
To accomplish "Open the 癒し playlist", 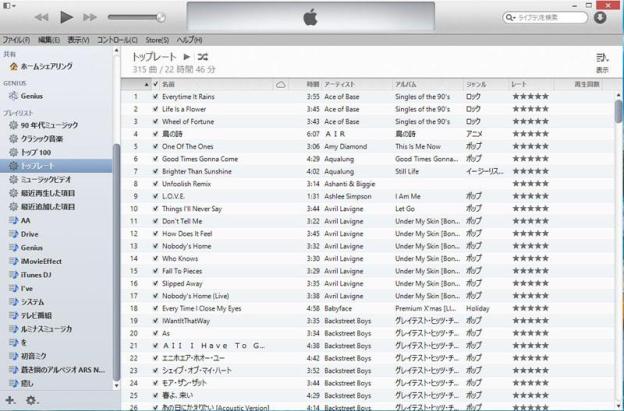I will coord(21,383).
